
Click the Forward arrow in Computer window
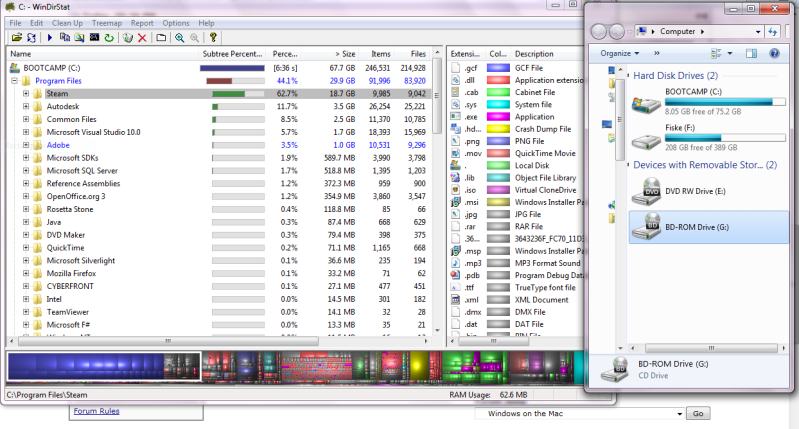pyautogui.click(x=617, y=32)
